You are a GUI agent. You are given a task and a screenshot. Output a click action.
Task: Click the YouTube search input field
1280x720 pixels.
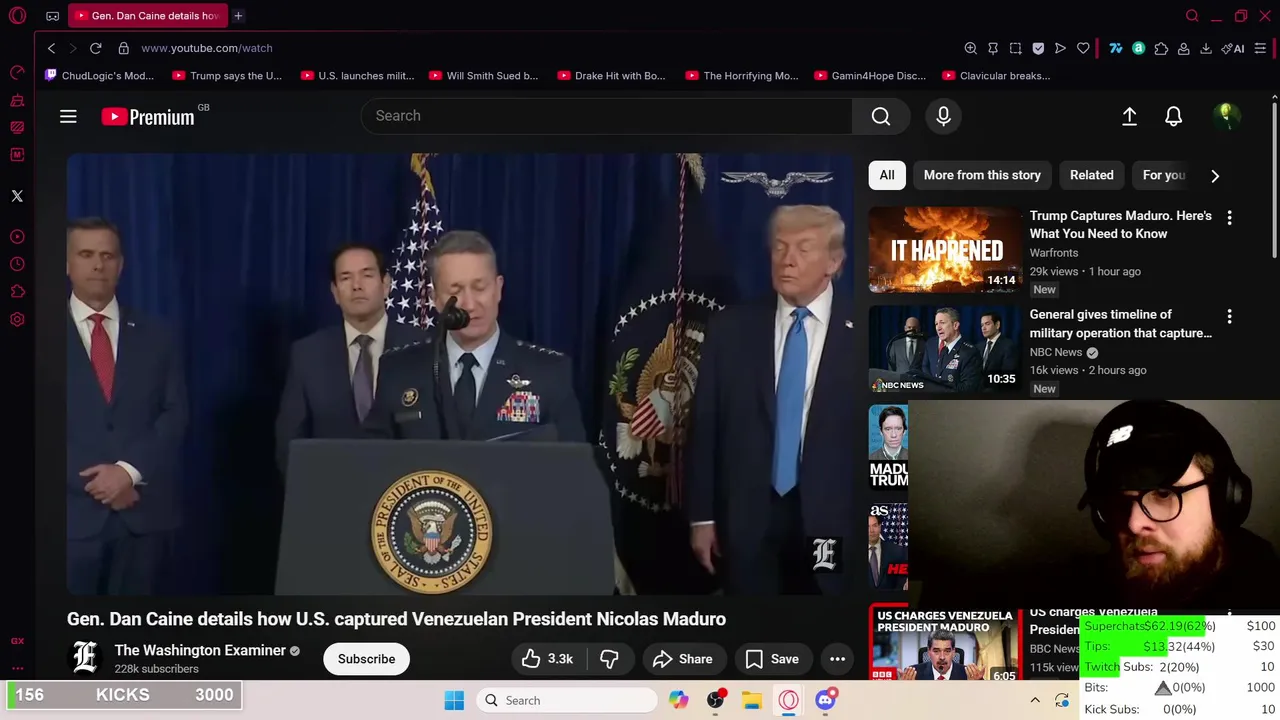coord(606,116)
